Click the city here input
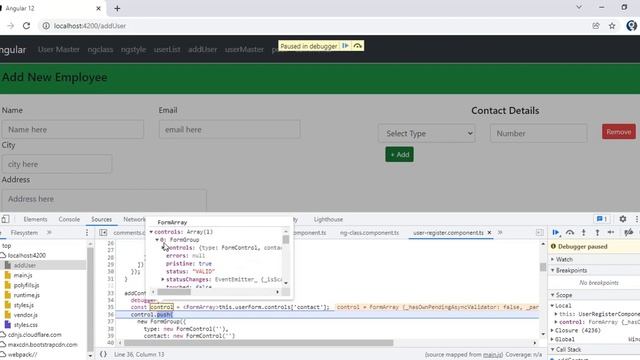The height and width of the screenshot is (360, 640). tap(56, 164)
